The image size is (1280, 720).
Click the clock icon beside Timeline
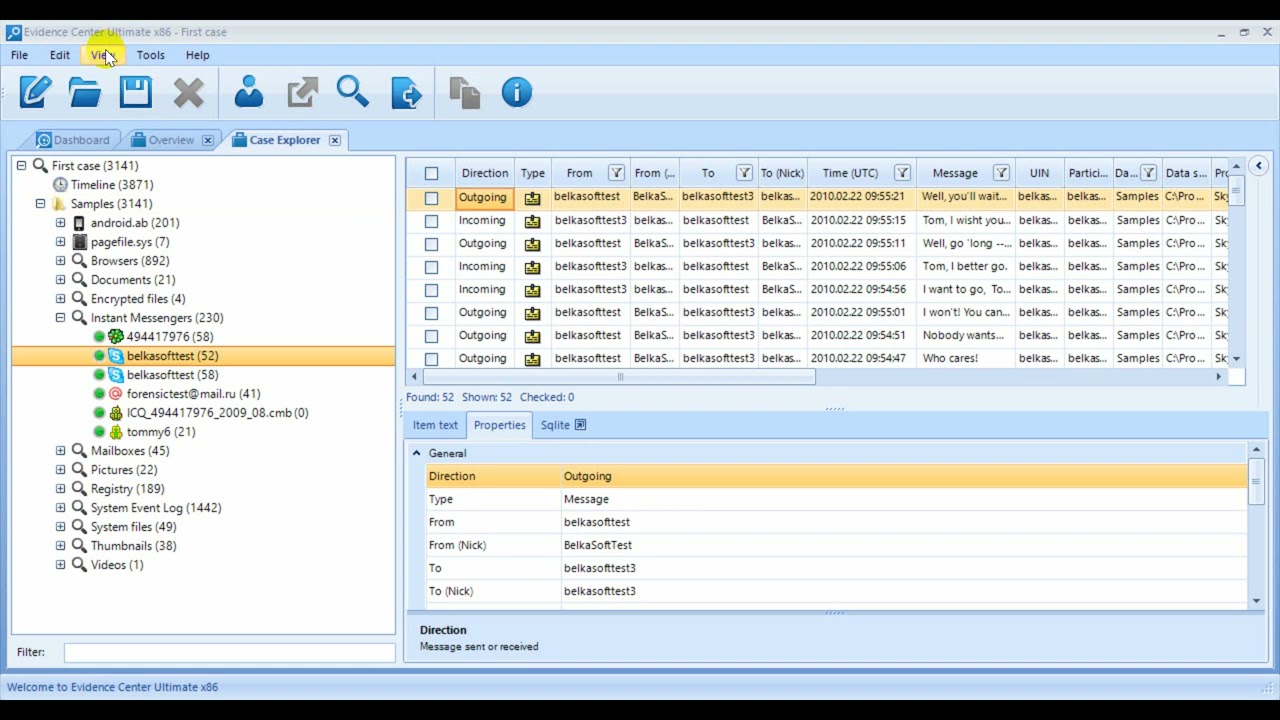61,185
